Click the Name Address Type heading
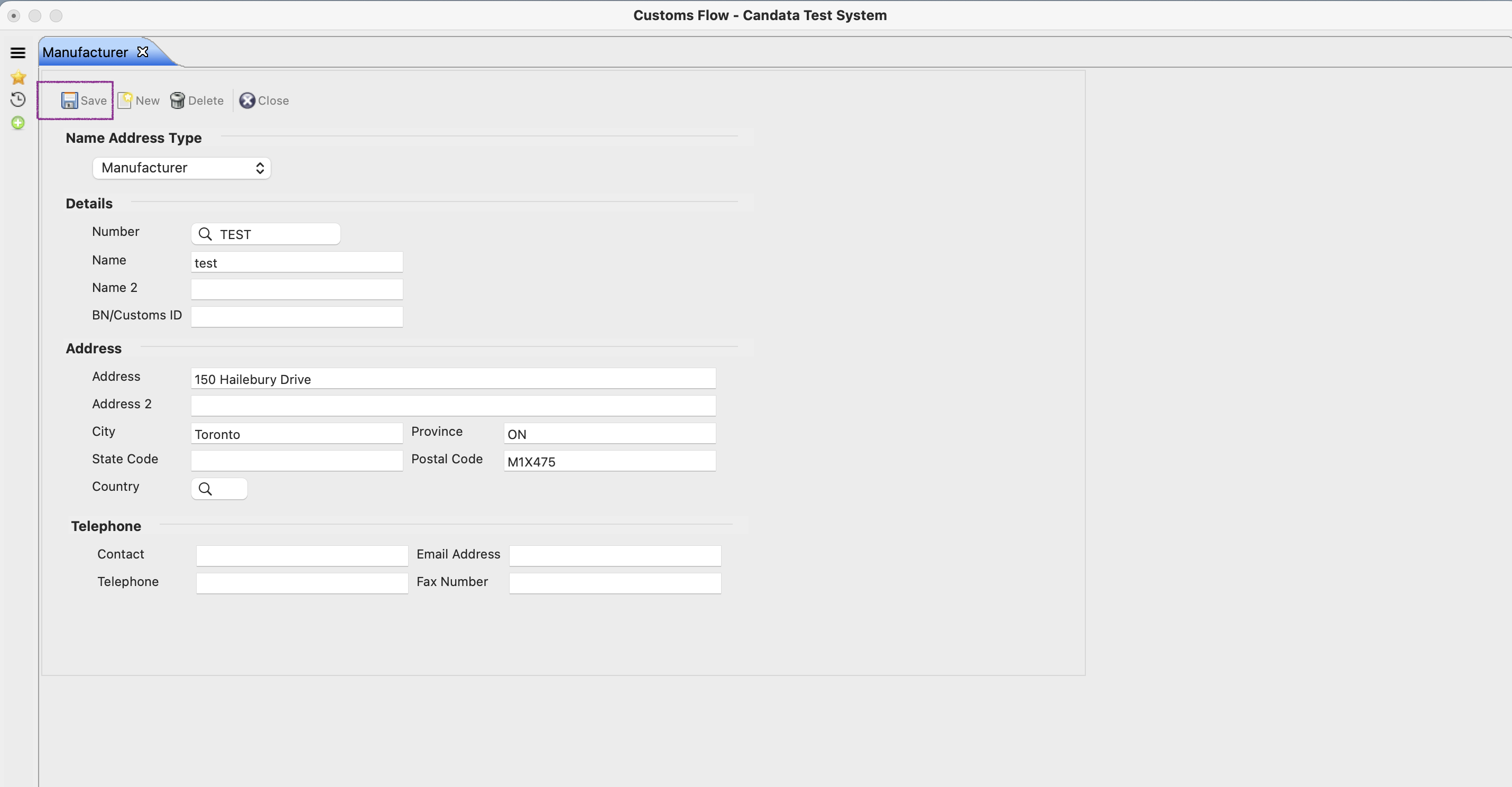This screenshot has height=787, width=1512. click(134, 138)
